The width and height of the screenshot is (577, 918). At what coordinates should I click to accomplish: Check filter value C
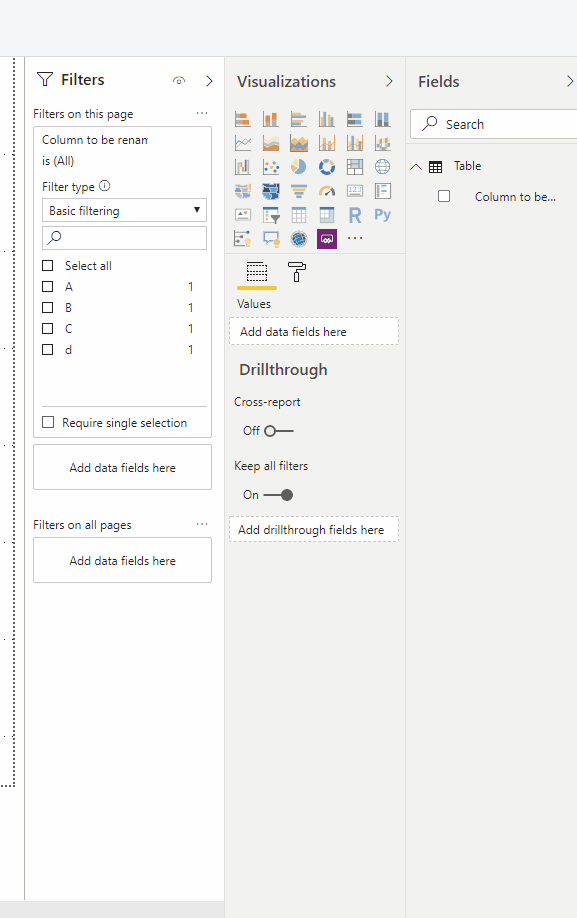[x=48, y=328]
